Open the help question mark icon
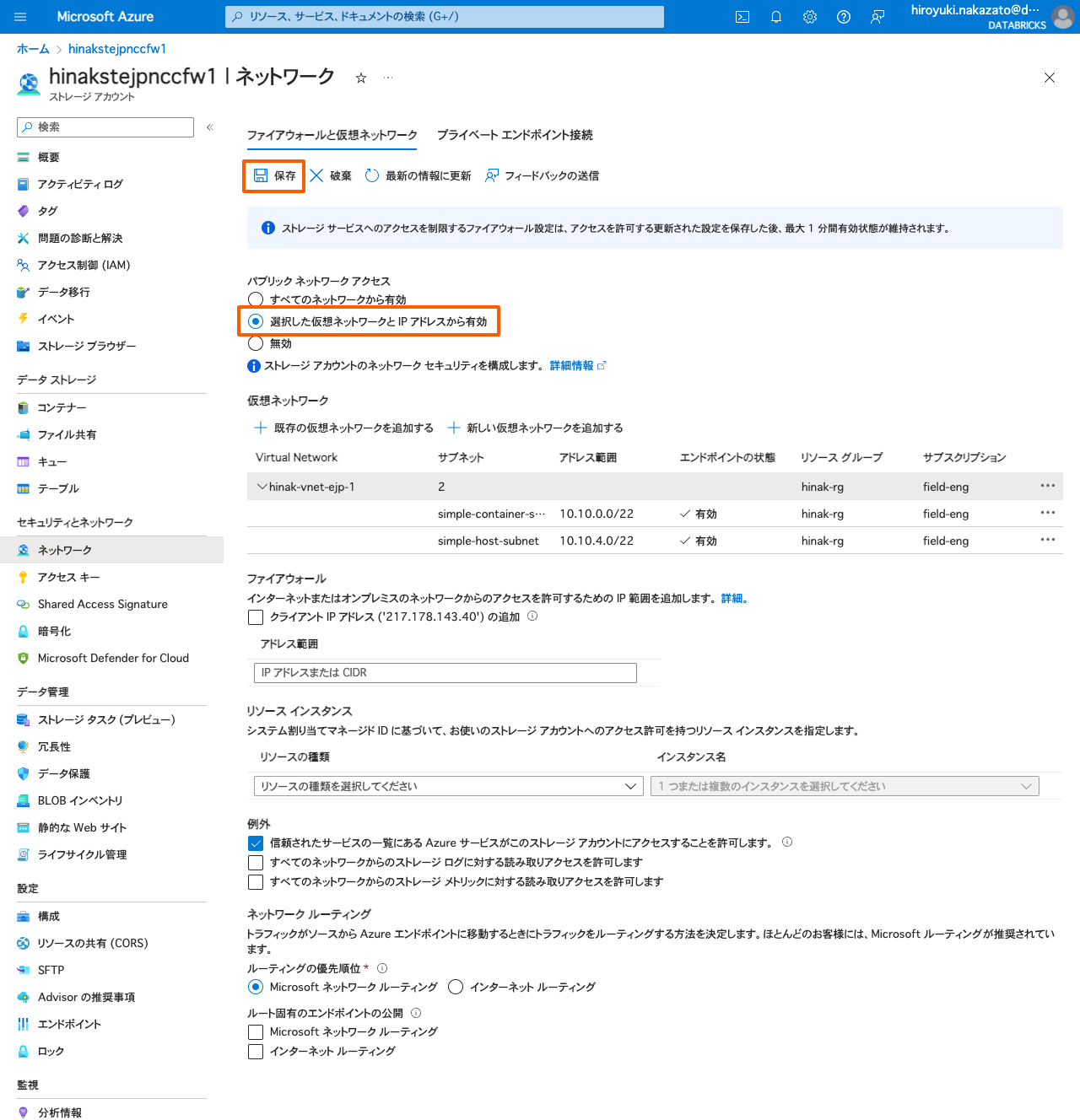The height and width of the screenshot is (1120, 1080). pos(844,17)
